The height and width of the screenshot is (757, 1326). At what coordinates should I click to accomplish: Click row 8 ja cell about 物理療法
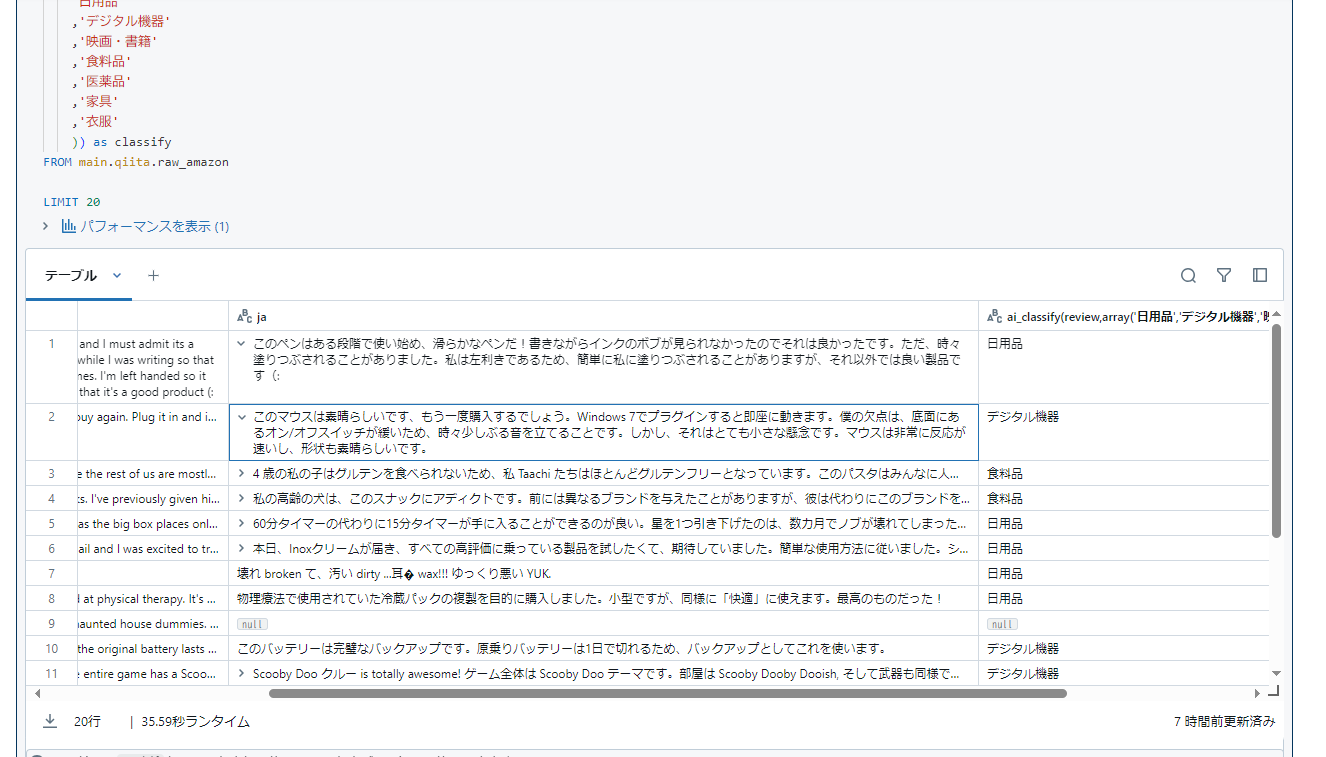(x=603, y=598)
